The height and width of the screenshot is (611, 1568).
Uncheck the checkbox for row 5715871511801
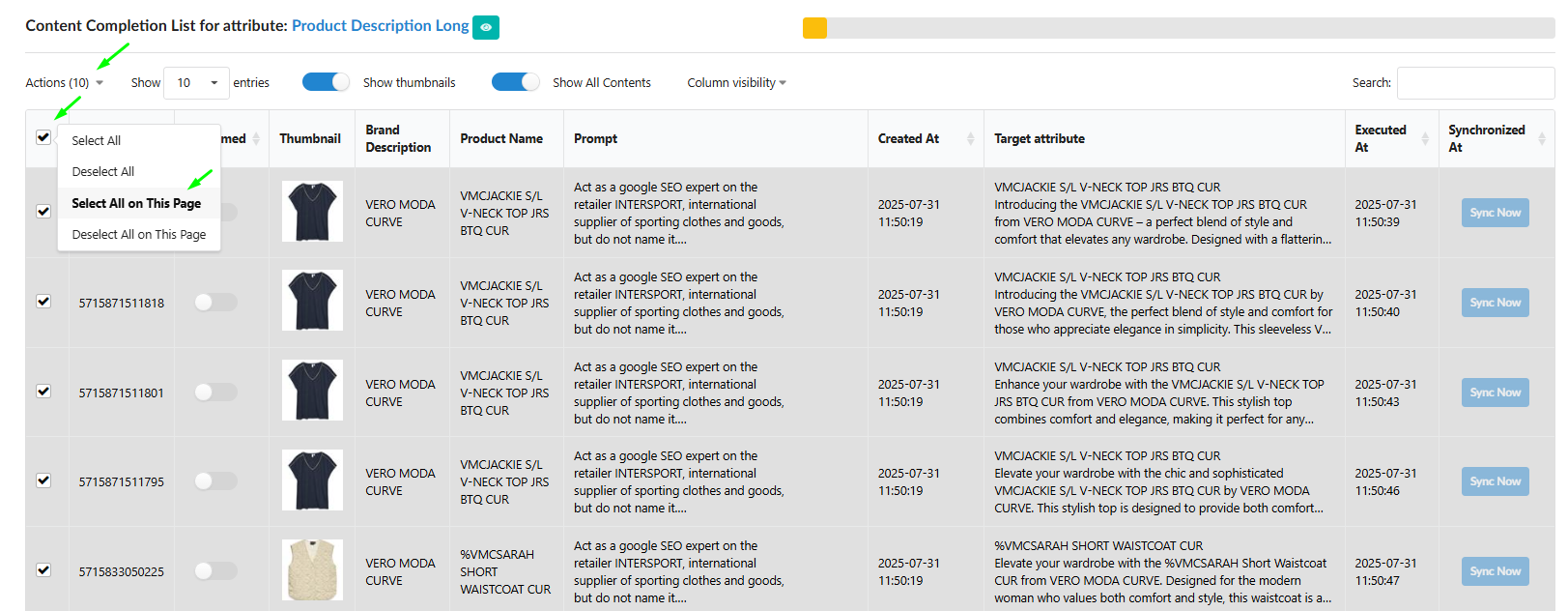(43, 391)
